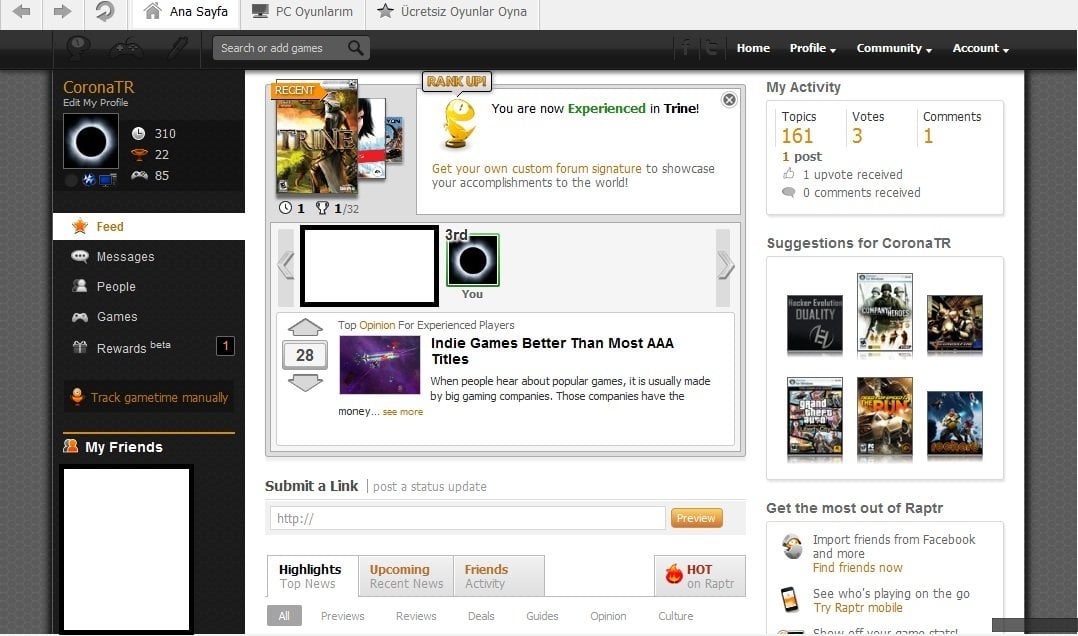The image size is (1078, 636).
Task: Go back with the left arrow button
Action: (x=21, y=12)
